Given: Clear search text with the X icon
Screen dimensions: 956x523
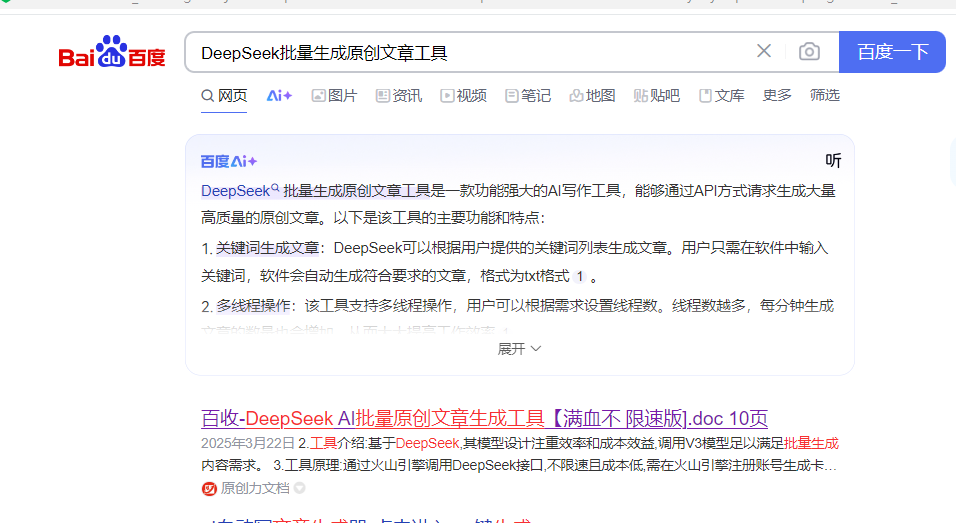Looking at the screenshot, I should 764,51.
